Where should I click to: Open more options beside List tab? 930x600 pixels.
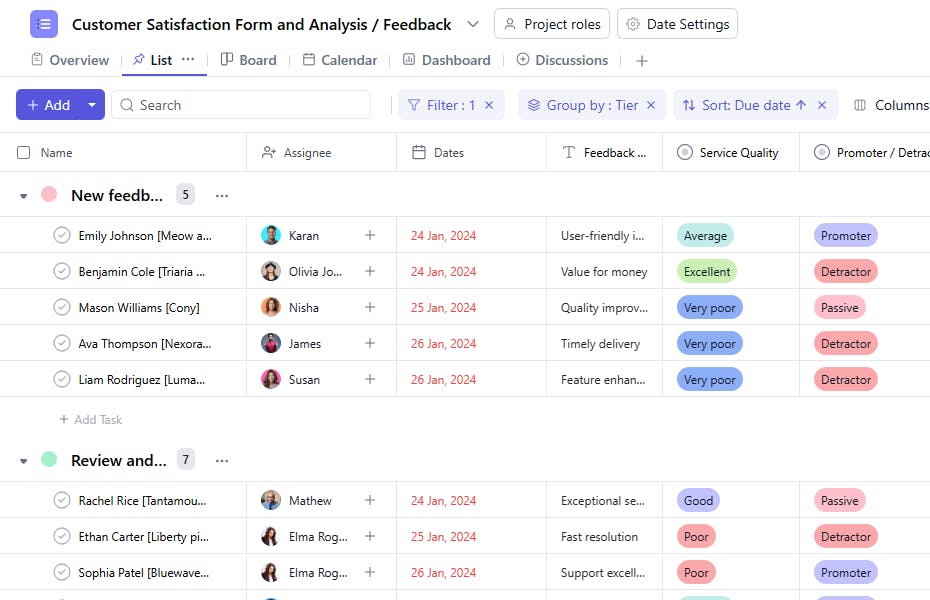point(188,60)
